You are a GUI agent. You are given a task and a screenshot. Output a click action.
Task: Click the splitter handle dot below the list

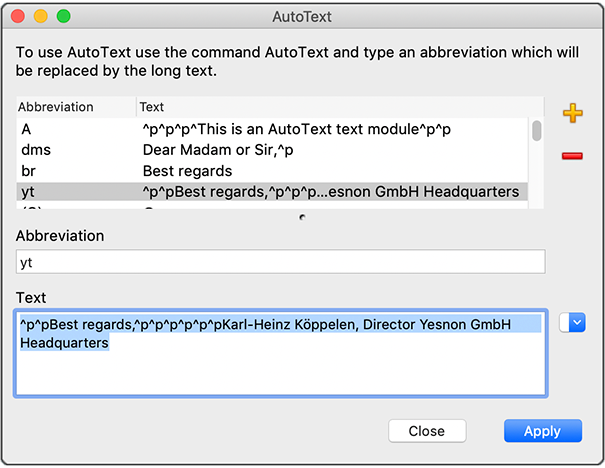[302, 216]
